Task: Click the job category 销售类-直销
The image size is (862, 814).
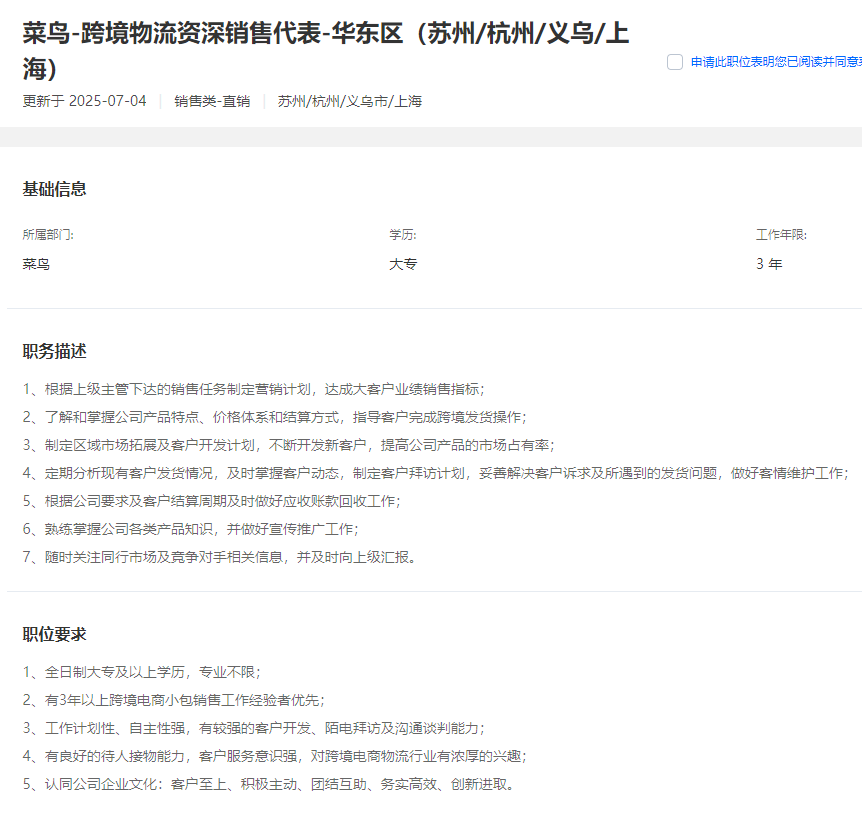Action: coord(212,101)
